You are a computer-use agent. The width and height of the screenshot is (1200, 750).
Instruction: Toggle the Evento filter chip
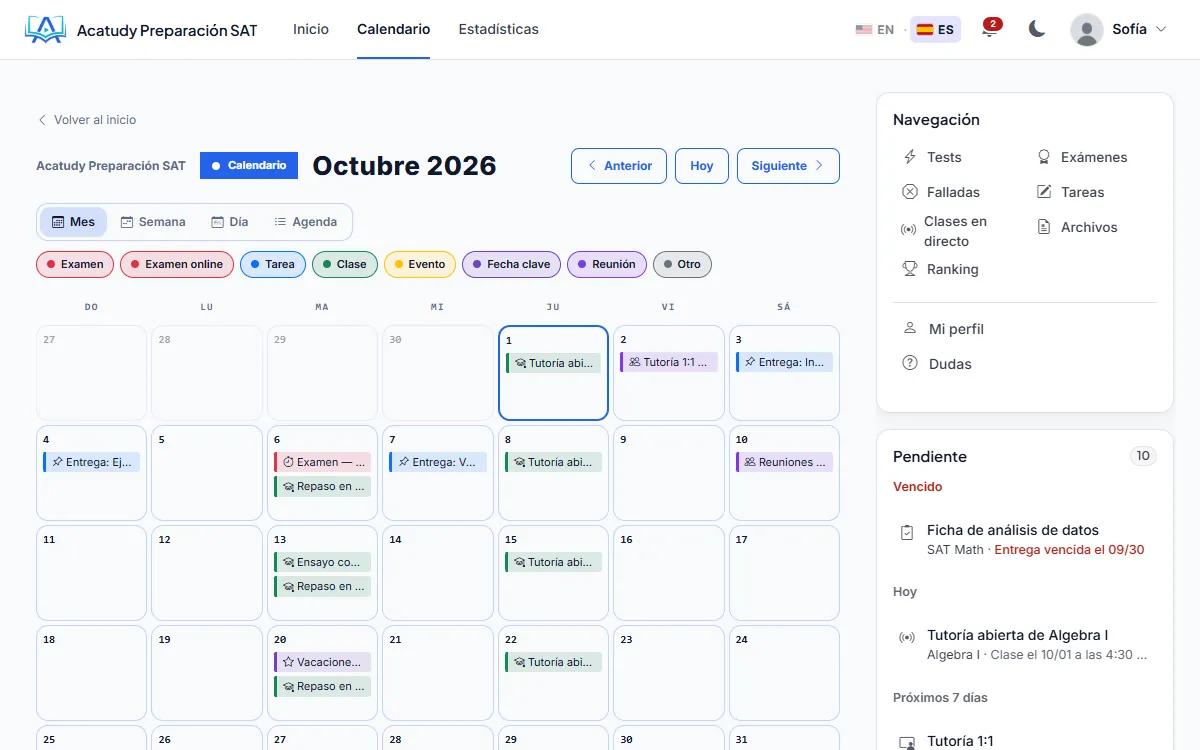coord(420,264)
